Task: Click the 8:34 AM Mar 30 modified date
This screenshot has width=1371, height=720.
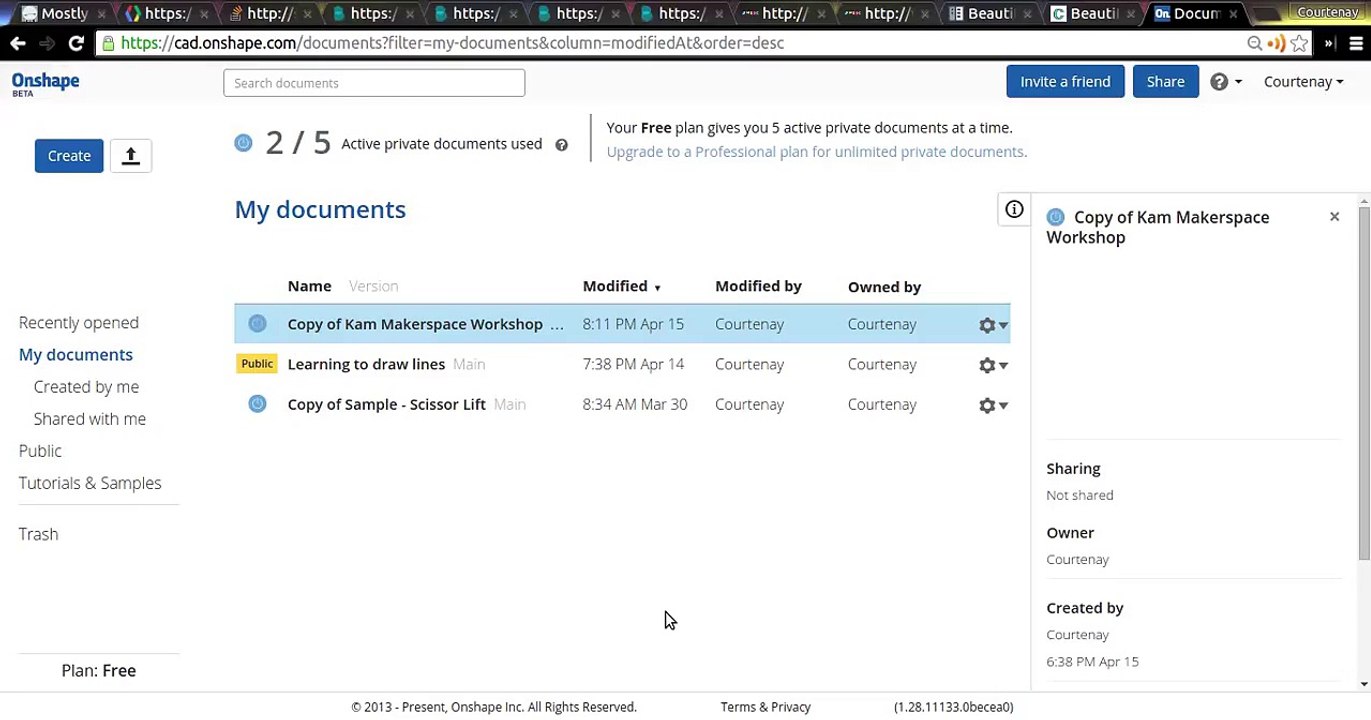Action: tap(635, 404)
